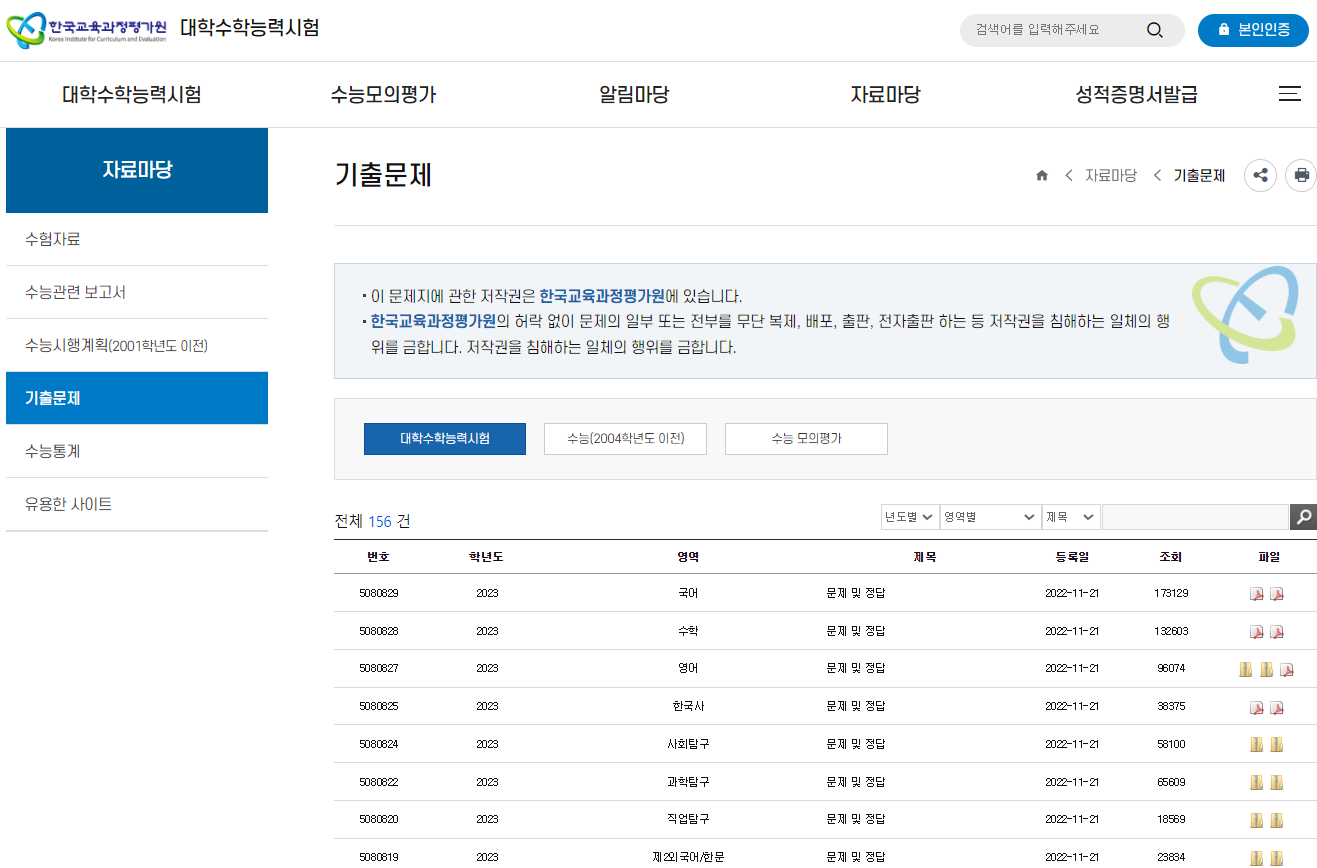Open the PDF file for 2023 국어 questions
1317x868 pixels.
[x=1256, y=593]
